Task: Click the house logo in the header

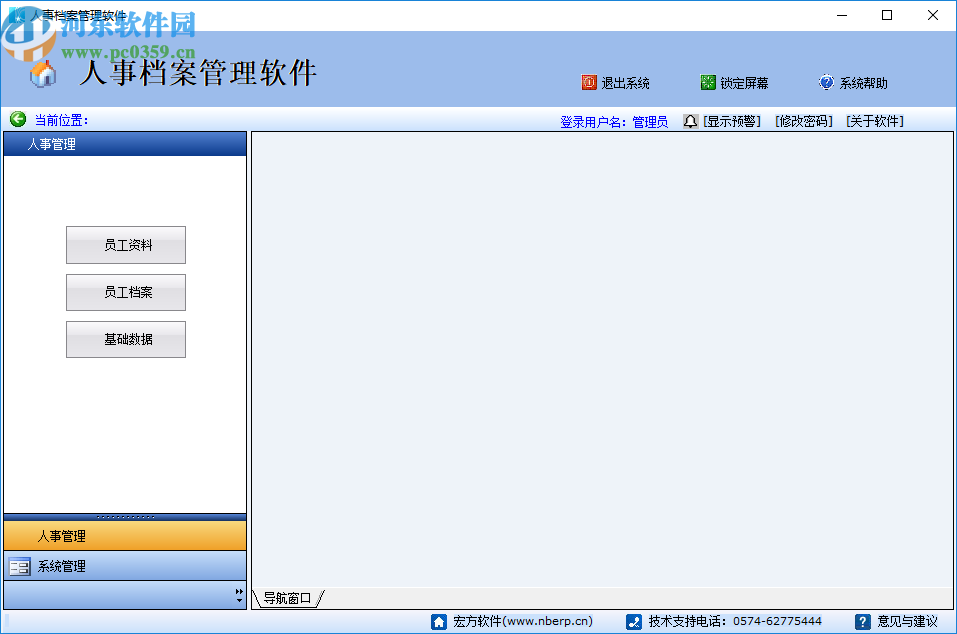Action: [42, 76]
